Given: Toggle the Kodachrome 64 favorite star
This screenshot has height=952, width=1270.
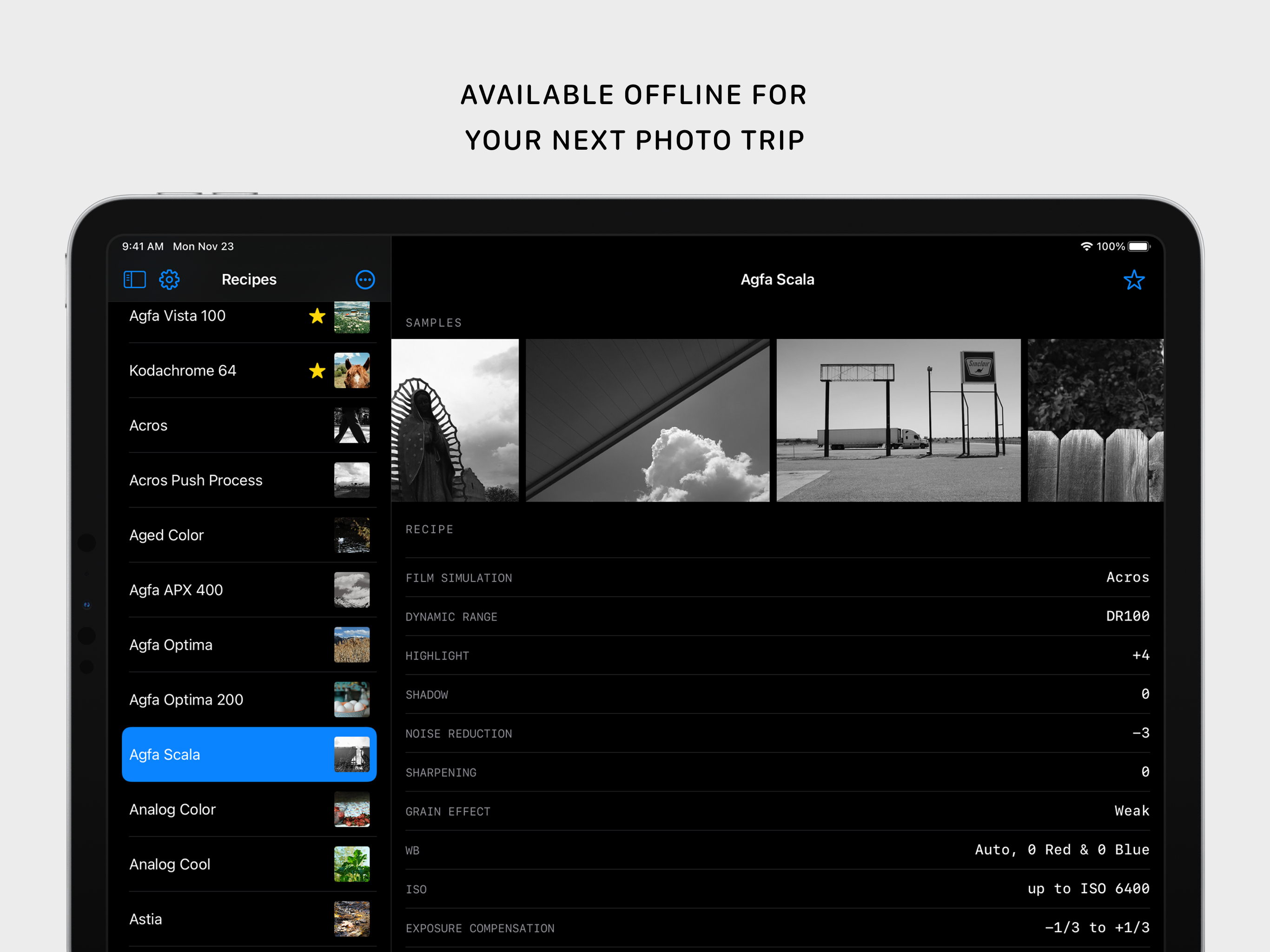Looking at the screenshot, I should (317, 371).
